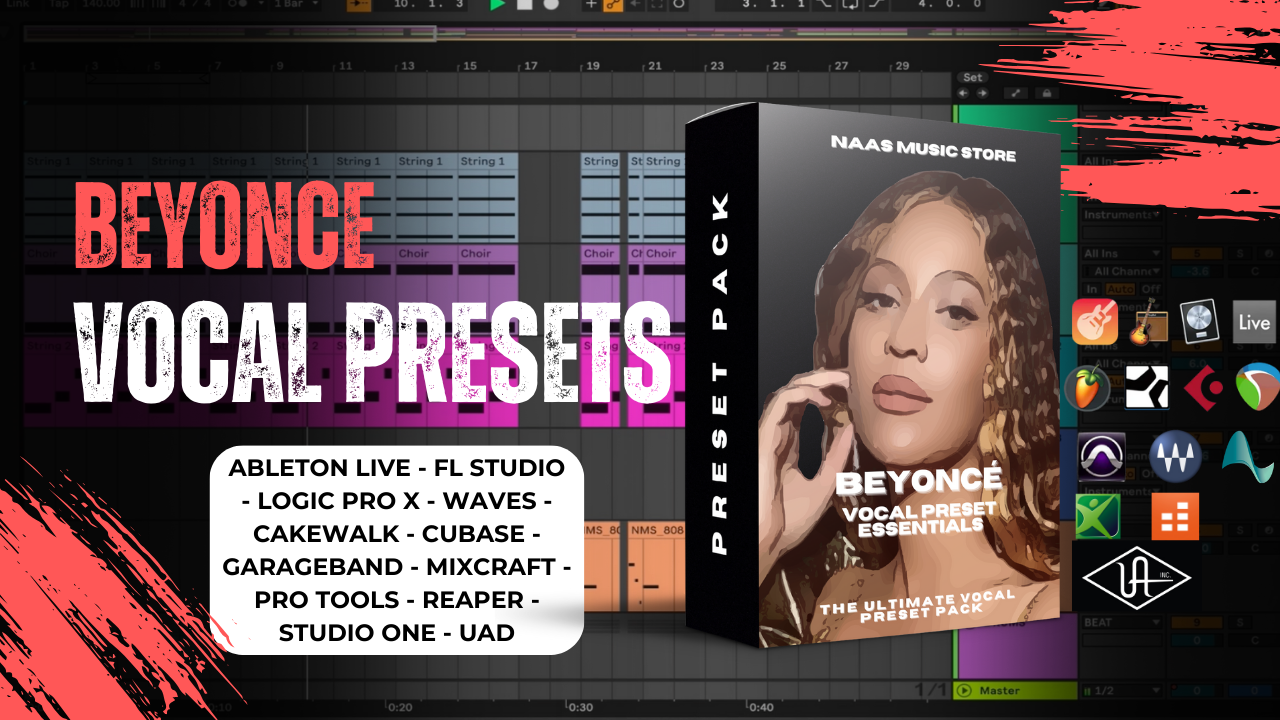This screenshot has width=1280, height=720.
Task: Select the Ableton Live logo
Action: pyautogui.click(x=1254, y=322)
